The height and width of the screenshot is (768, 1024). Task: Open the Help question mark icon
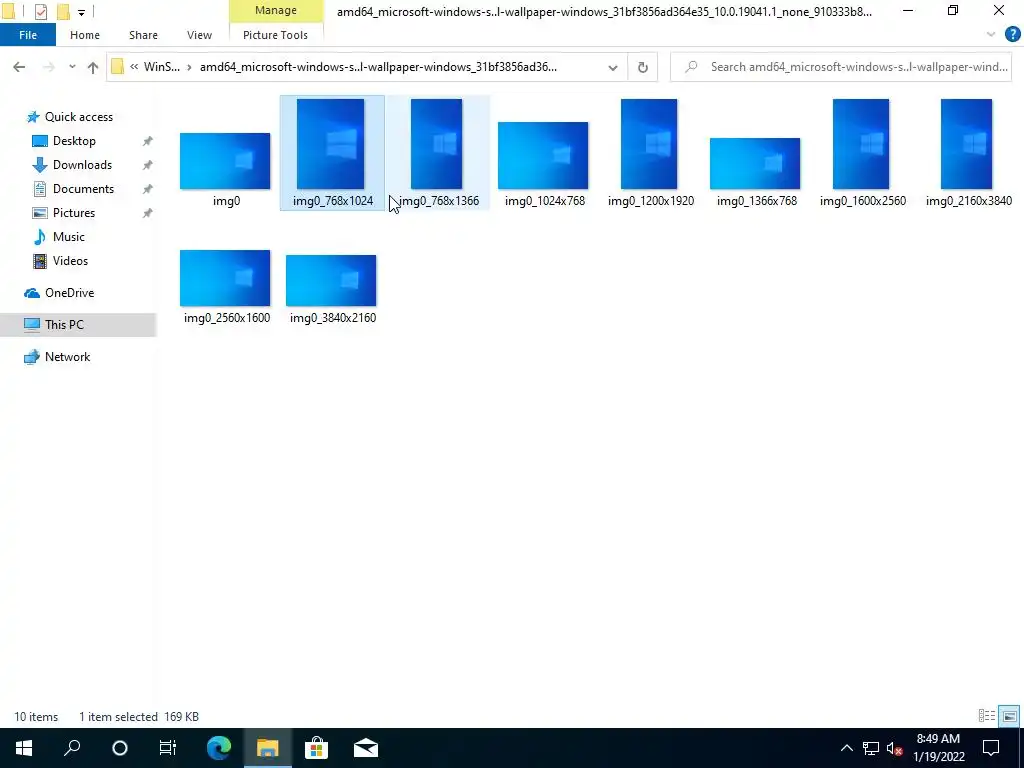click(1012, 35)
